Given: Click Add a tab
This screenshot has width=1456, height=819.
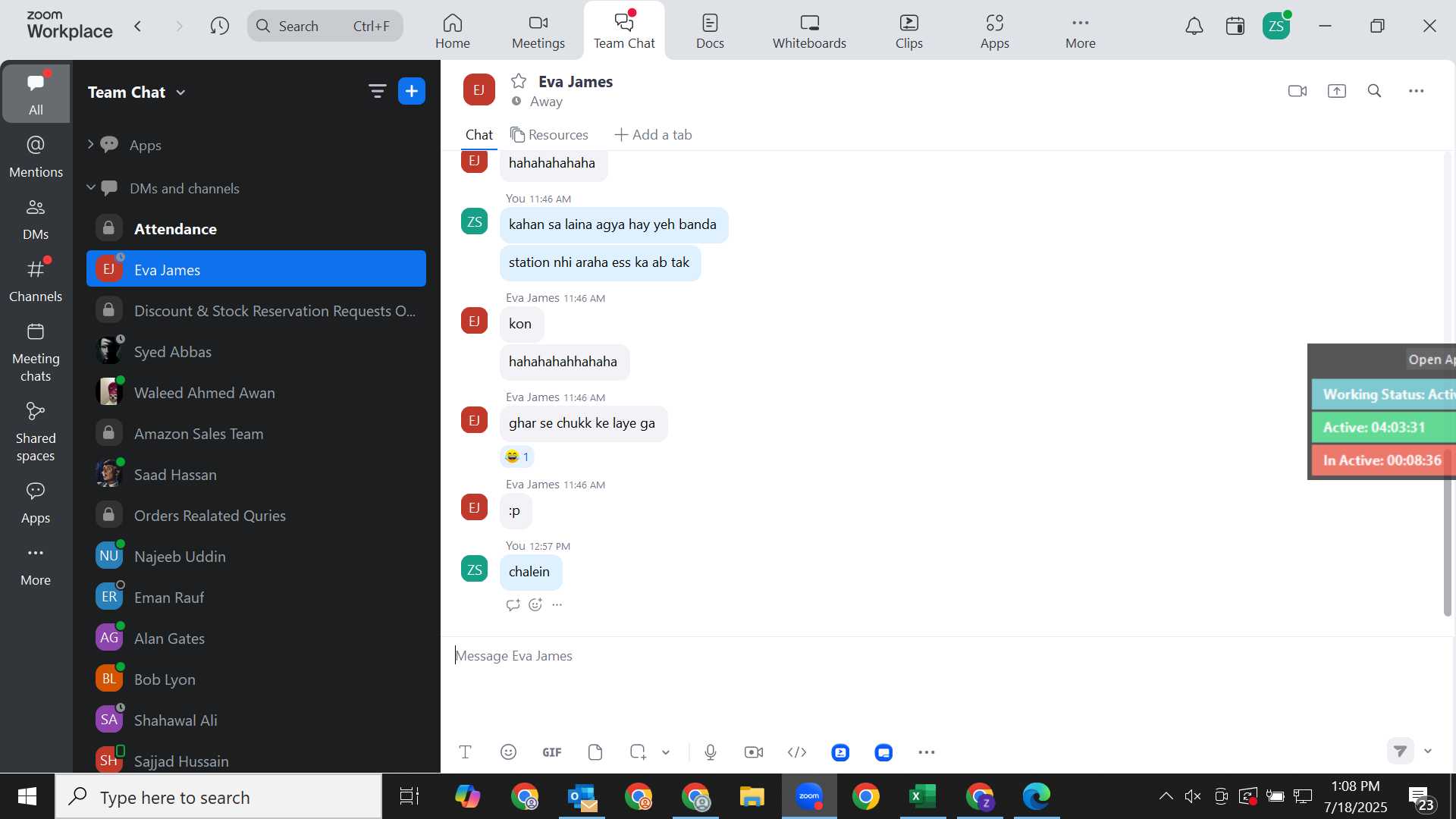Looking at the screenshot, I should (653, 134).
